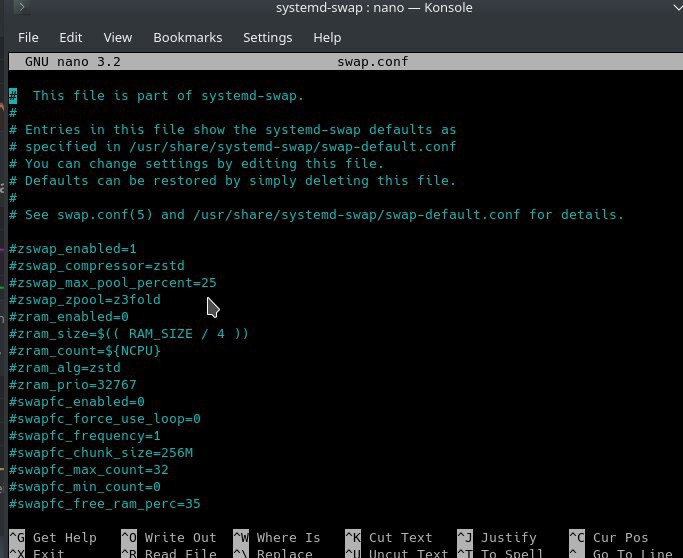The image size is (683, 558).
Task: Click the 'You can change settings' comment line
Action: tap(196, 163)
